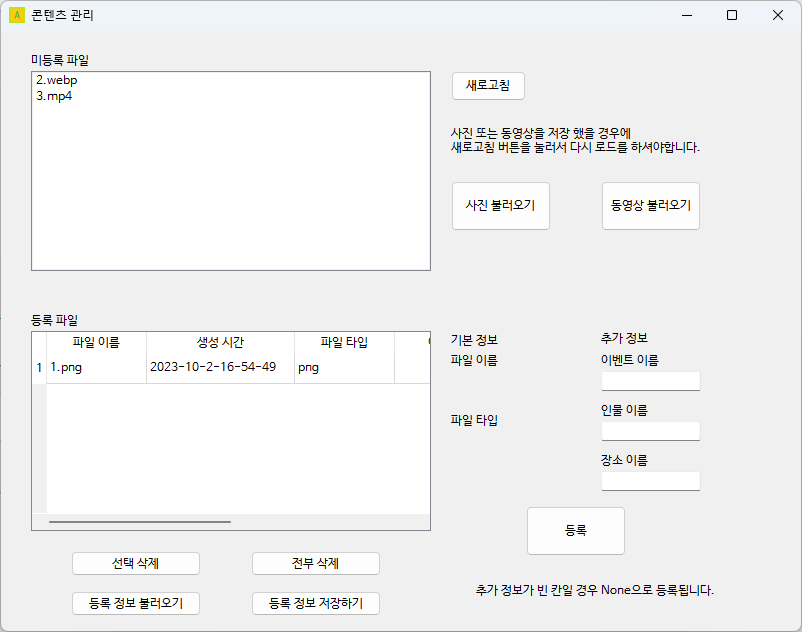Screen dimensions: 802x632
Task: Click the png file type cell
Action: [344, 367]
